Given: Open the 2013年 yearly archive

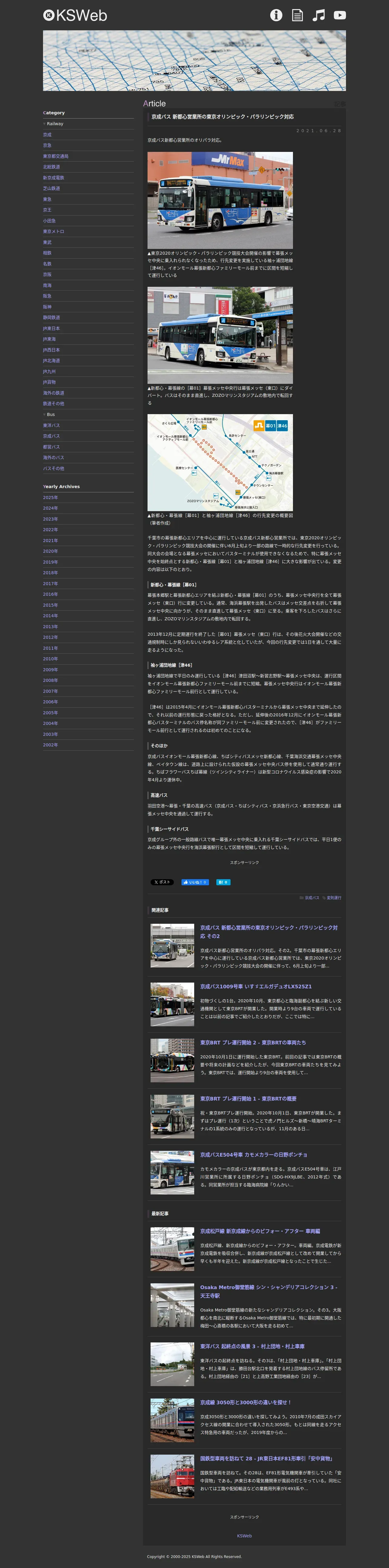Looking at the screenshot, I should pos(51,627).
